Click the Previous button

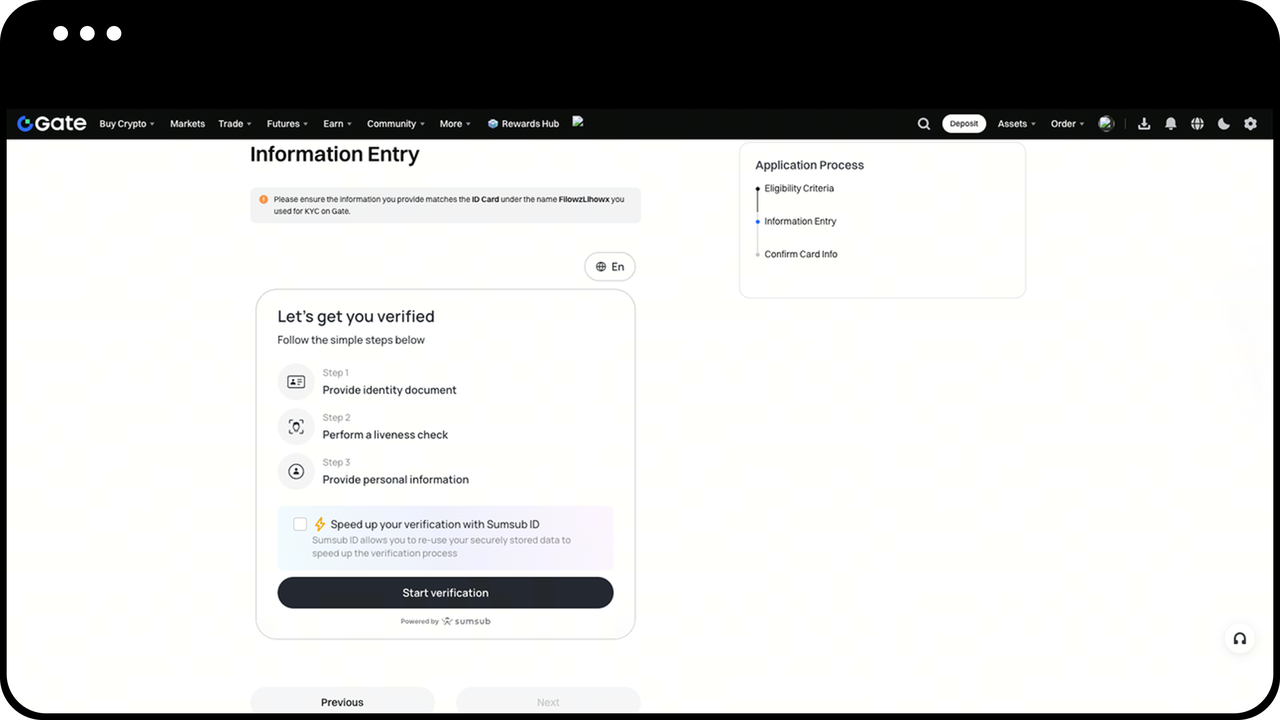[x=342, y=702]
